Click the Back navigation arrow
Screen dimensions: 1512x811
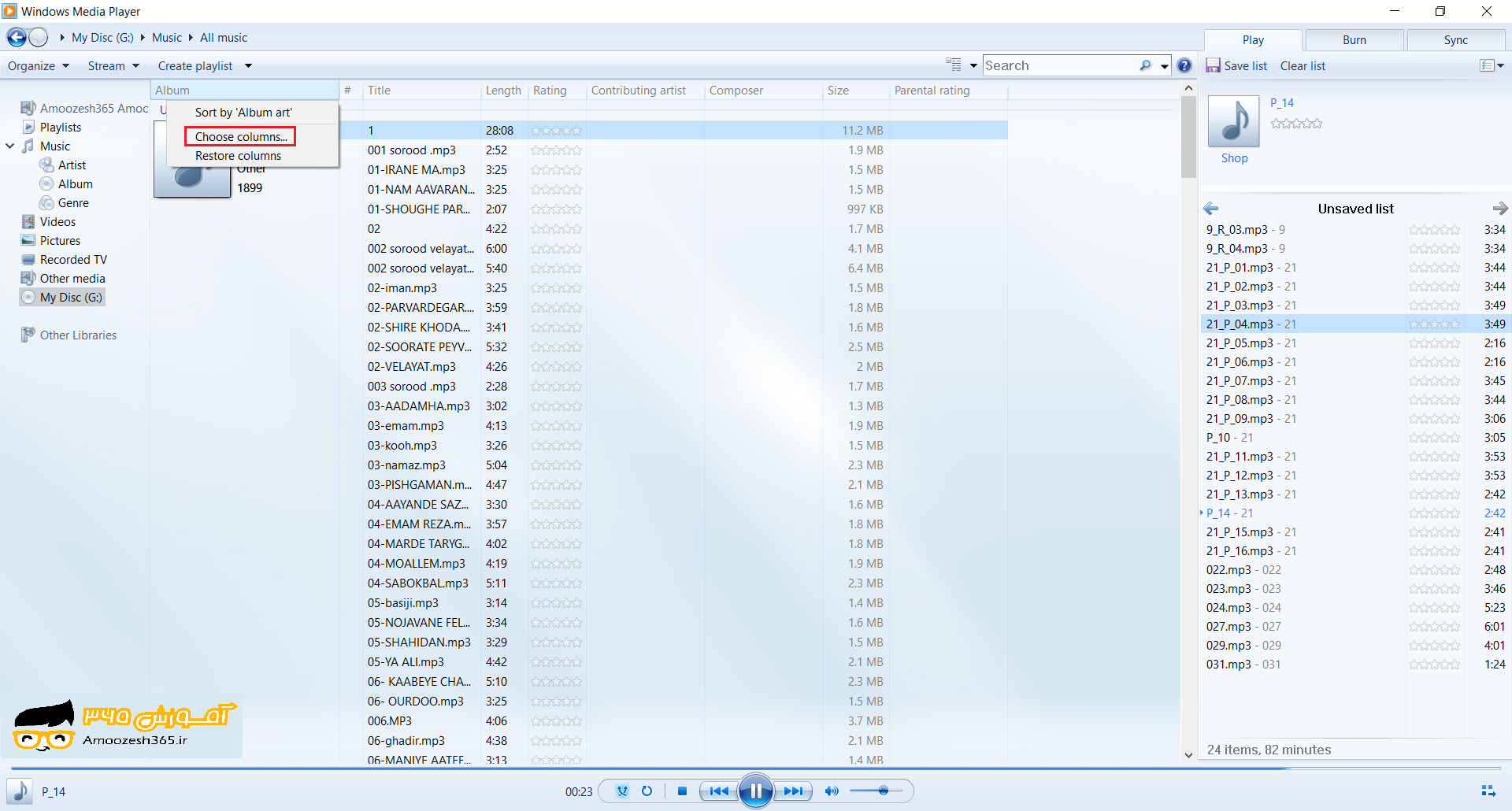pos(16,37)
